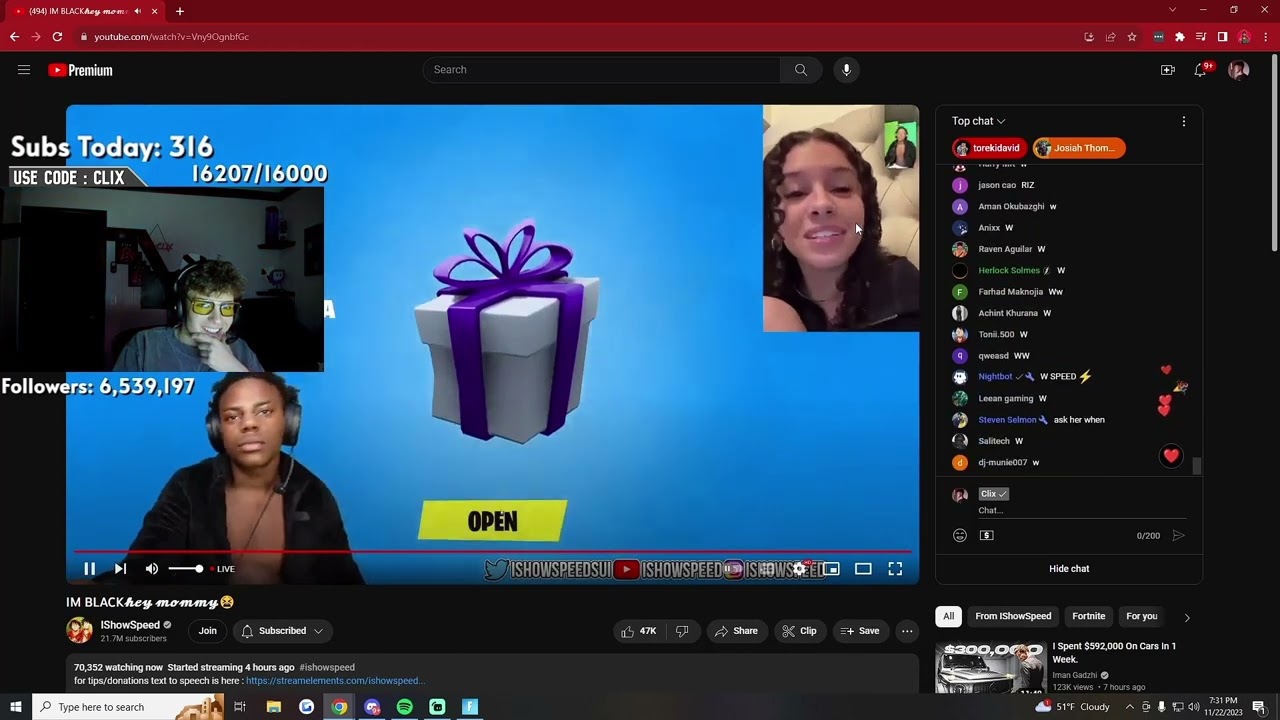
Task: Open the streamelements donation link
Action: coord(335,681)
